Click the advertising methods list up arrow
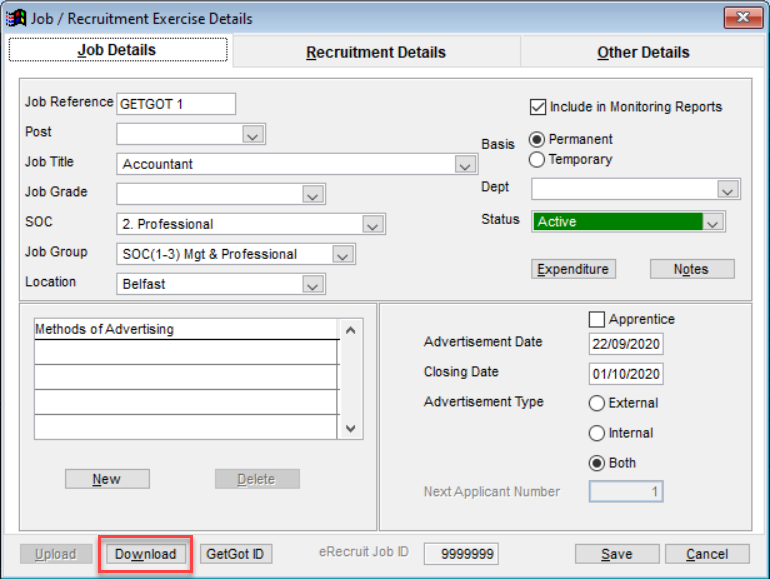 click(x=351, y=331)
